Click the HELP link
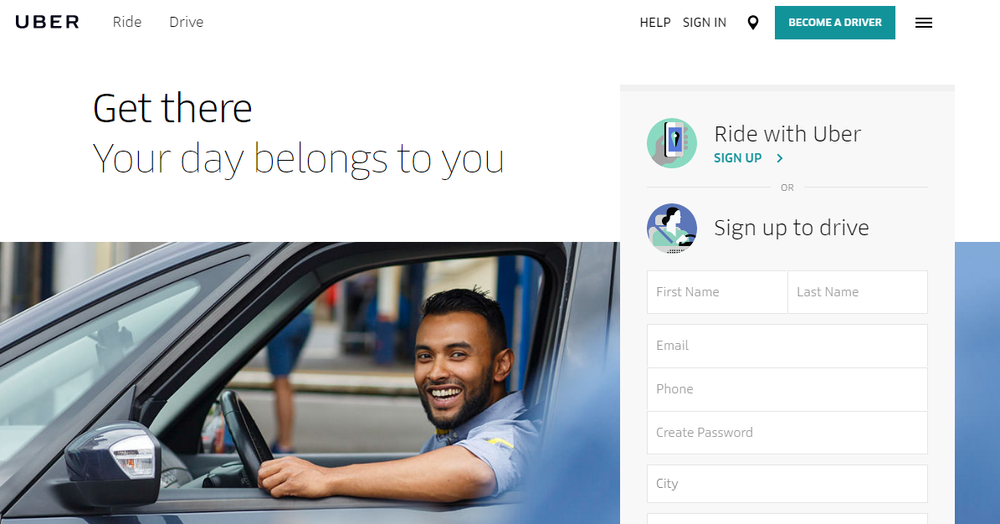 [x=655, y=22]
